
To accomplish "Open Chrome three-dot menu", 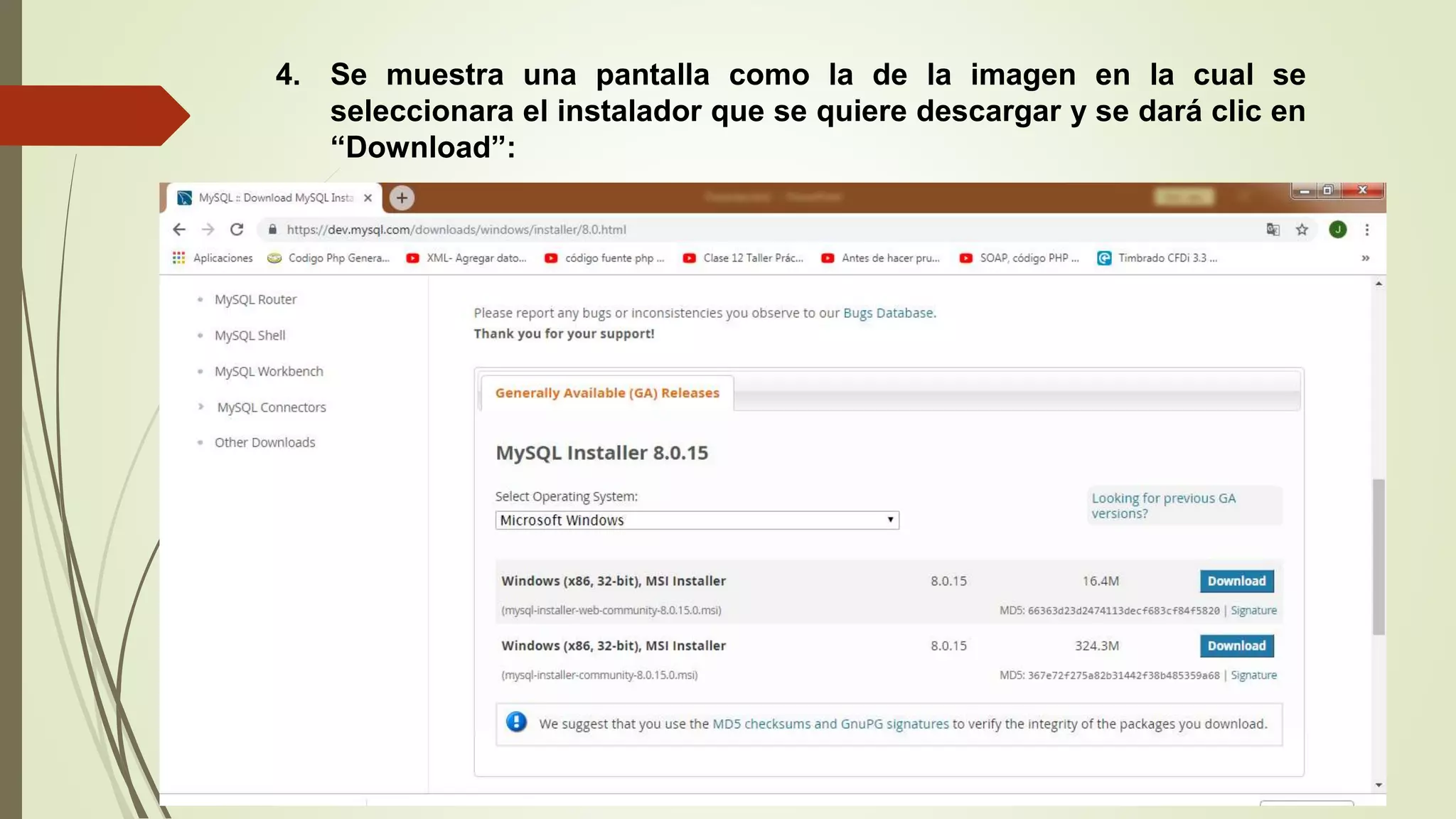I will tap(1366, 230).
